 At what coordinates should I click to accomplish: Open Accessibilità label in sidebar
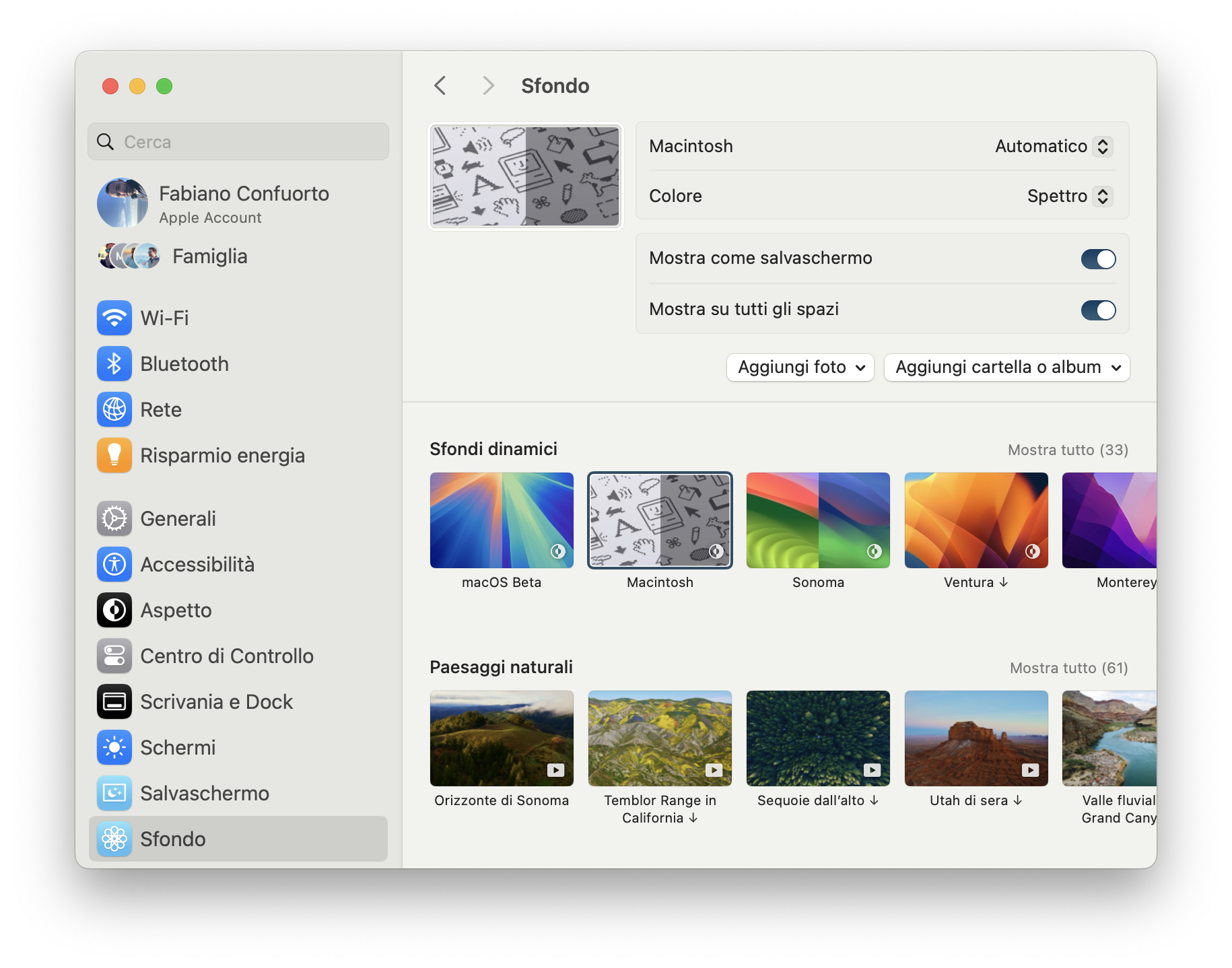197,564
